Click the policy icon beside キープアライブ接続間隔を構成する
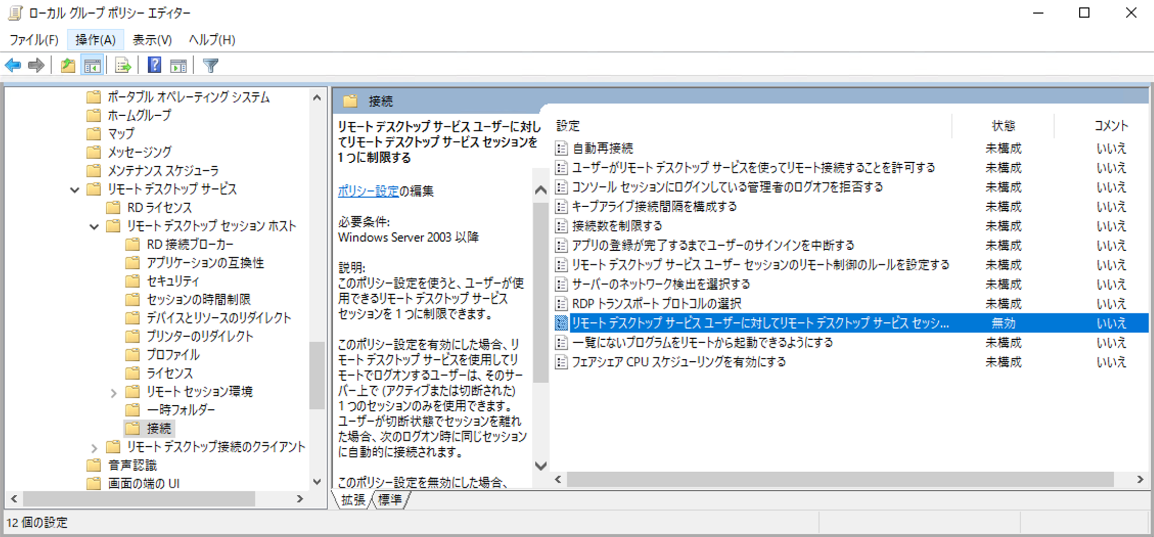The height and width of the screenshot is (537, 1154). point(562,206)
